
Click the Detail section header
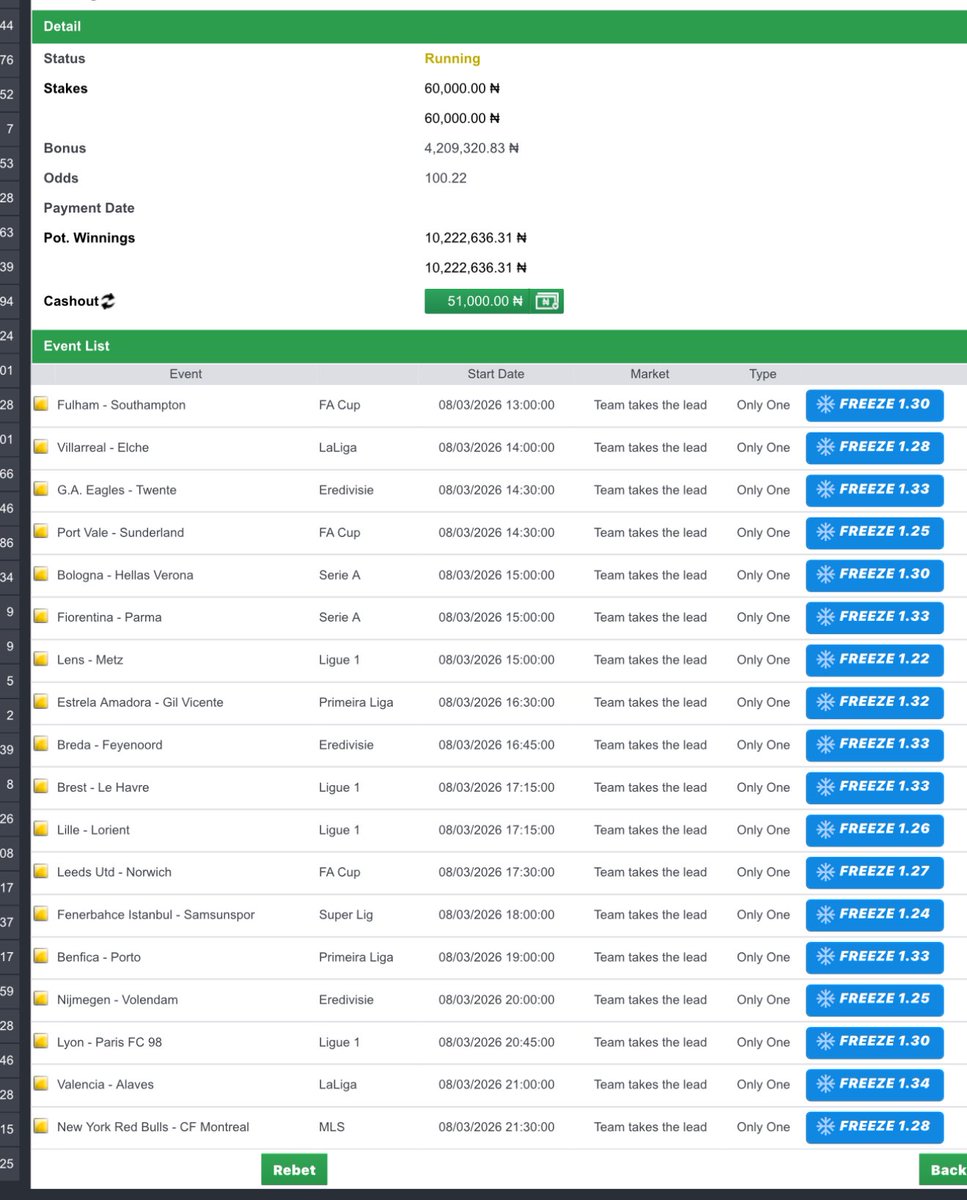[x=499, y=26]
